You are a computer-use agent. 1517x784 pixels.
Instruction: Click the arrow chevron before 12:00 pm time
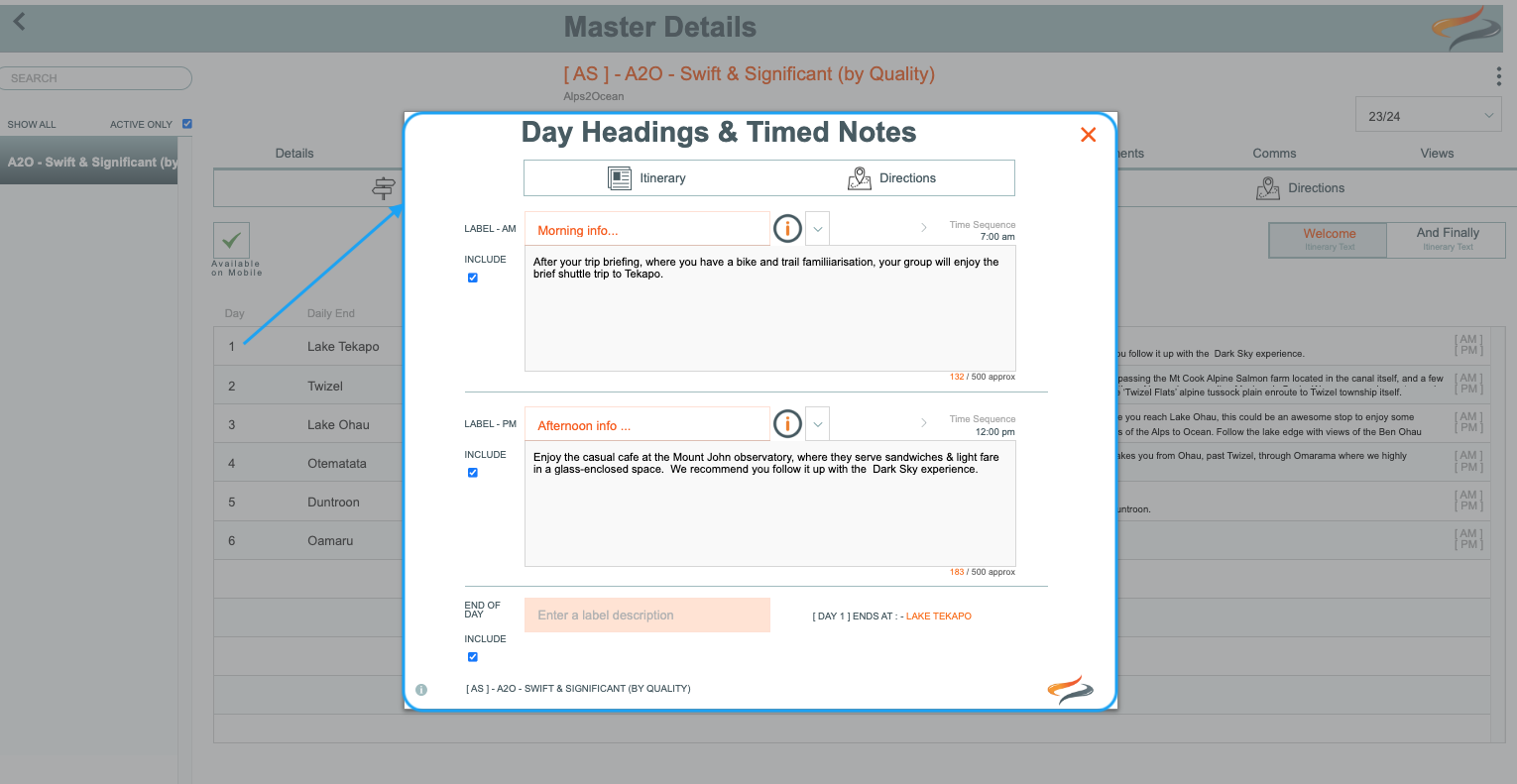(x=924, y=423)
